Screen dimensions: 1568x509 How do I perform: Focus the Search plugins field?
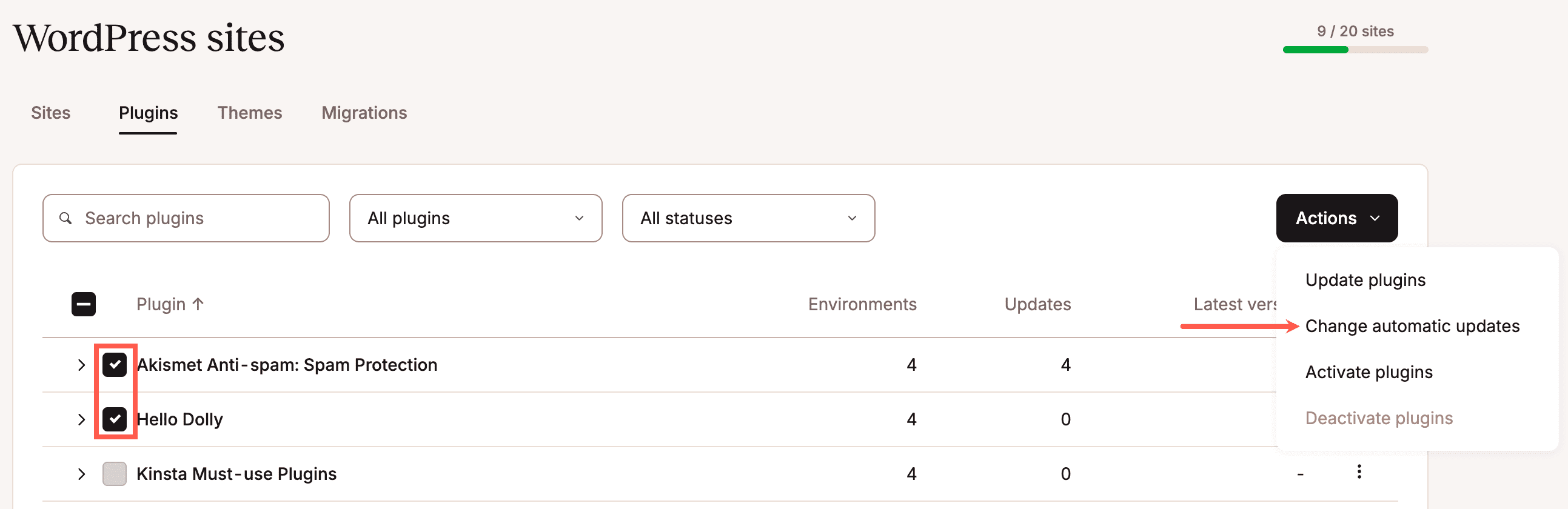point(186,218)
